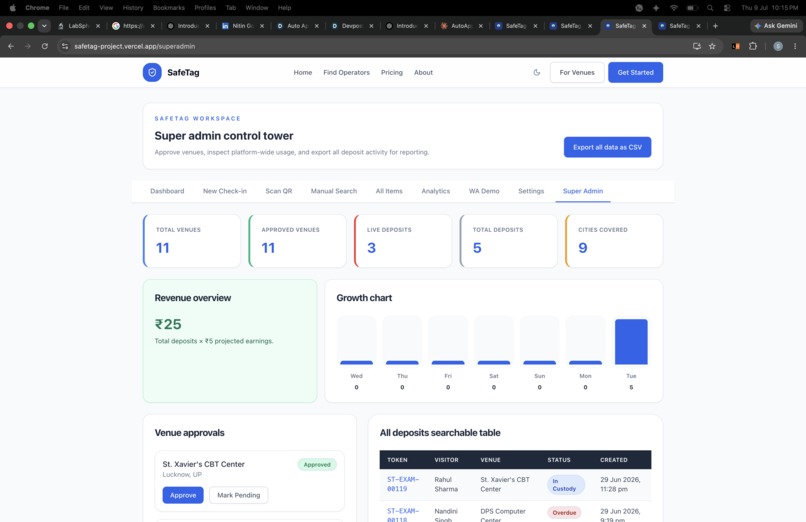This screenshot has width=806, height=522.
Task: Click the TOKEN column header
Action: click(x=397, y=460)
